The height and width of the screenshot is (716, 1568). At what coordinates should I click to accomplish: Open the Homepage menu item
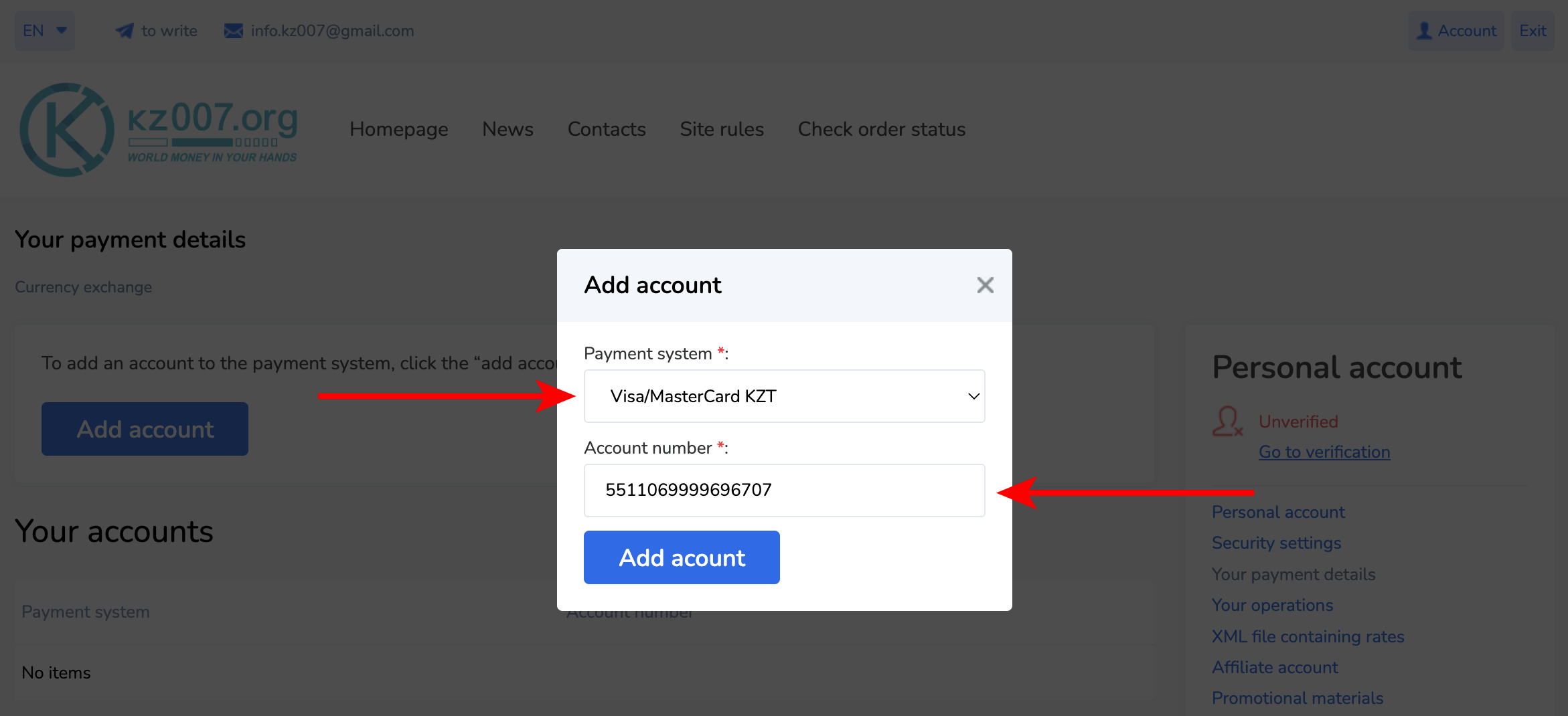pos(398,129)
